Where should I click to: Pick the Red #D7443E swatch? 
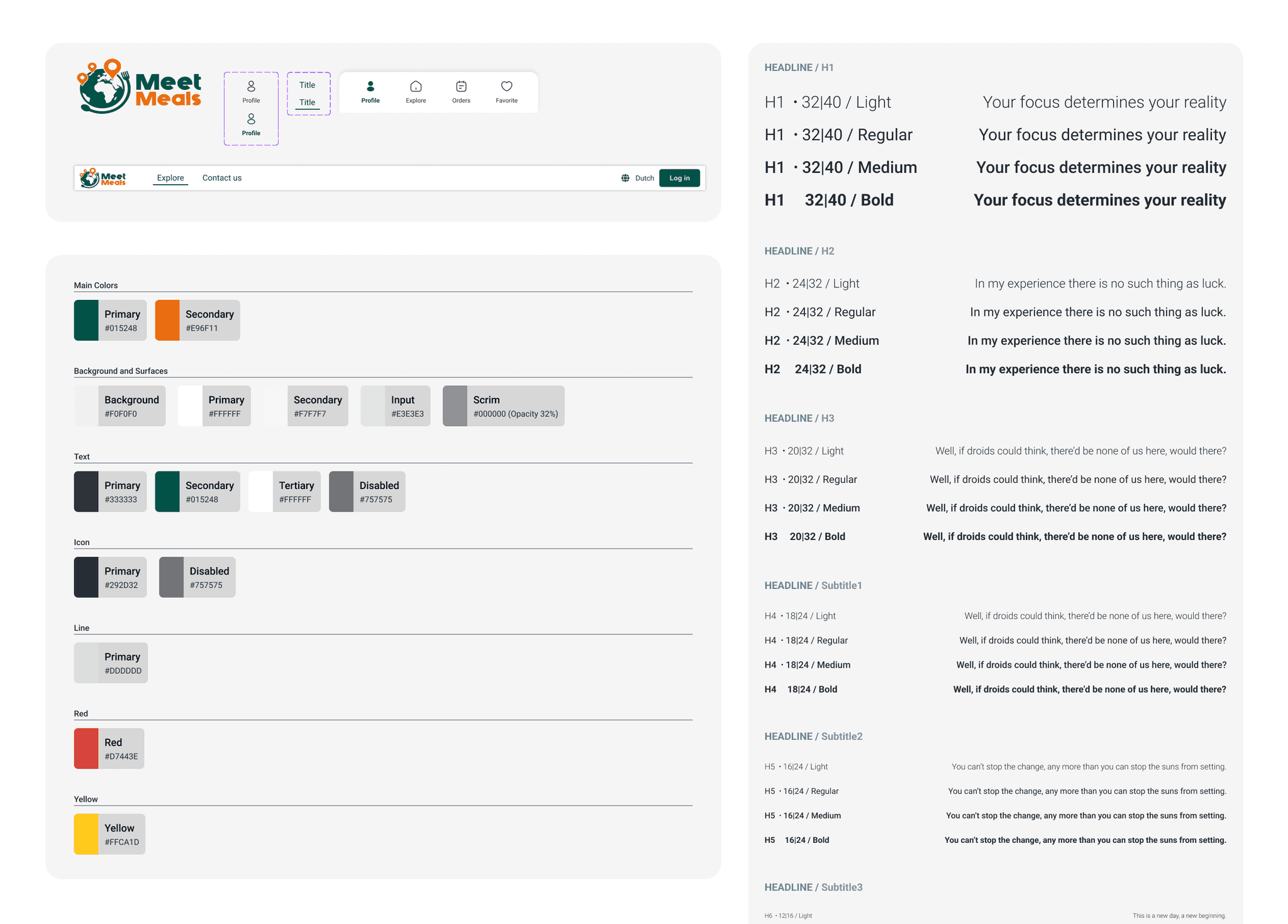coord(86,748)
